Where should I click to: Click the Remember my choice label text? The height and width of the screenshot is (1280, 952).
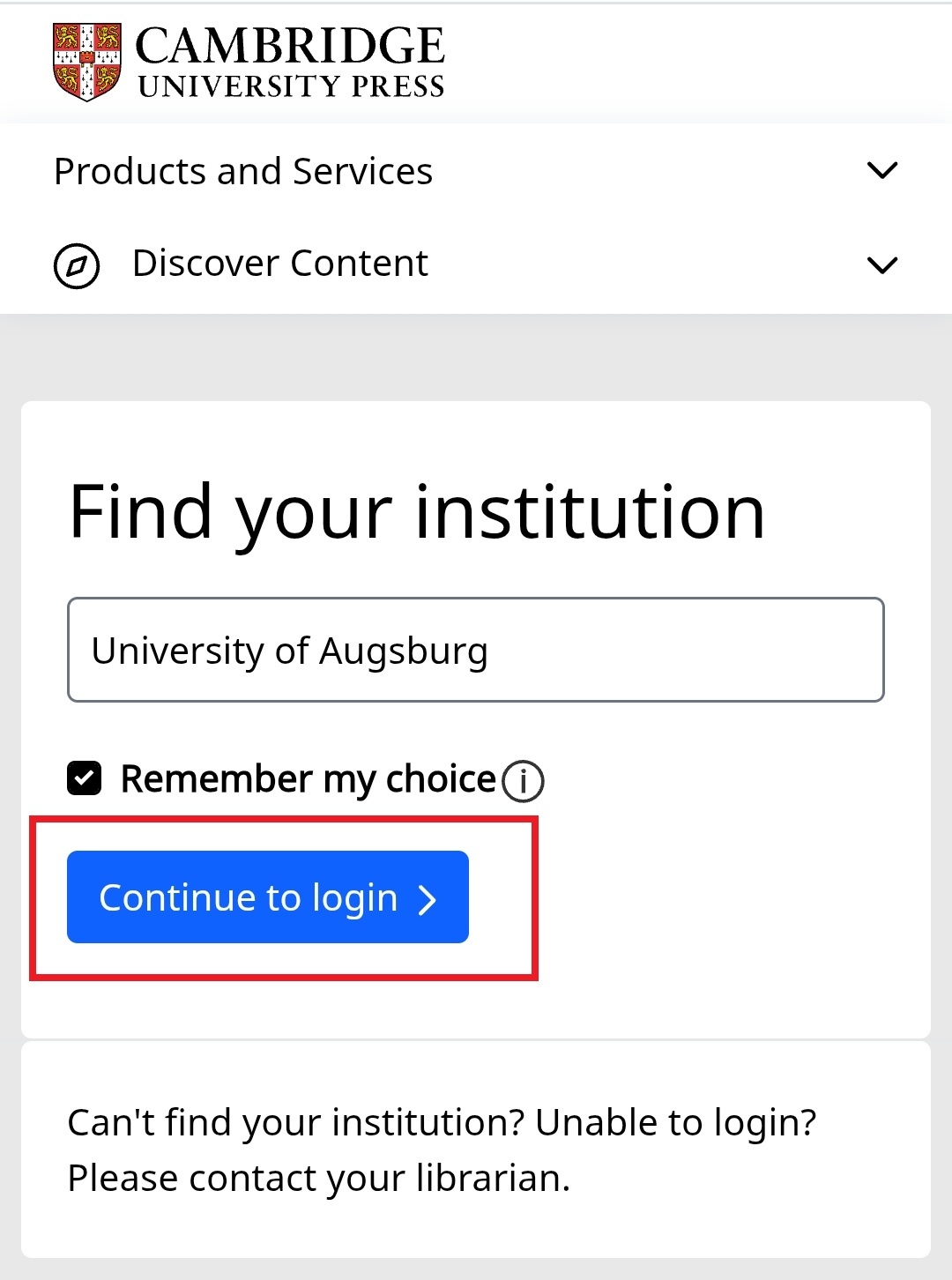click(x=309, y=779)
